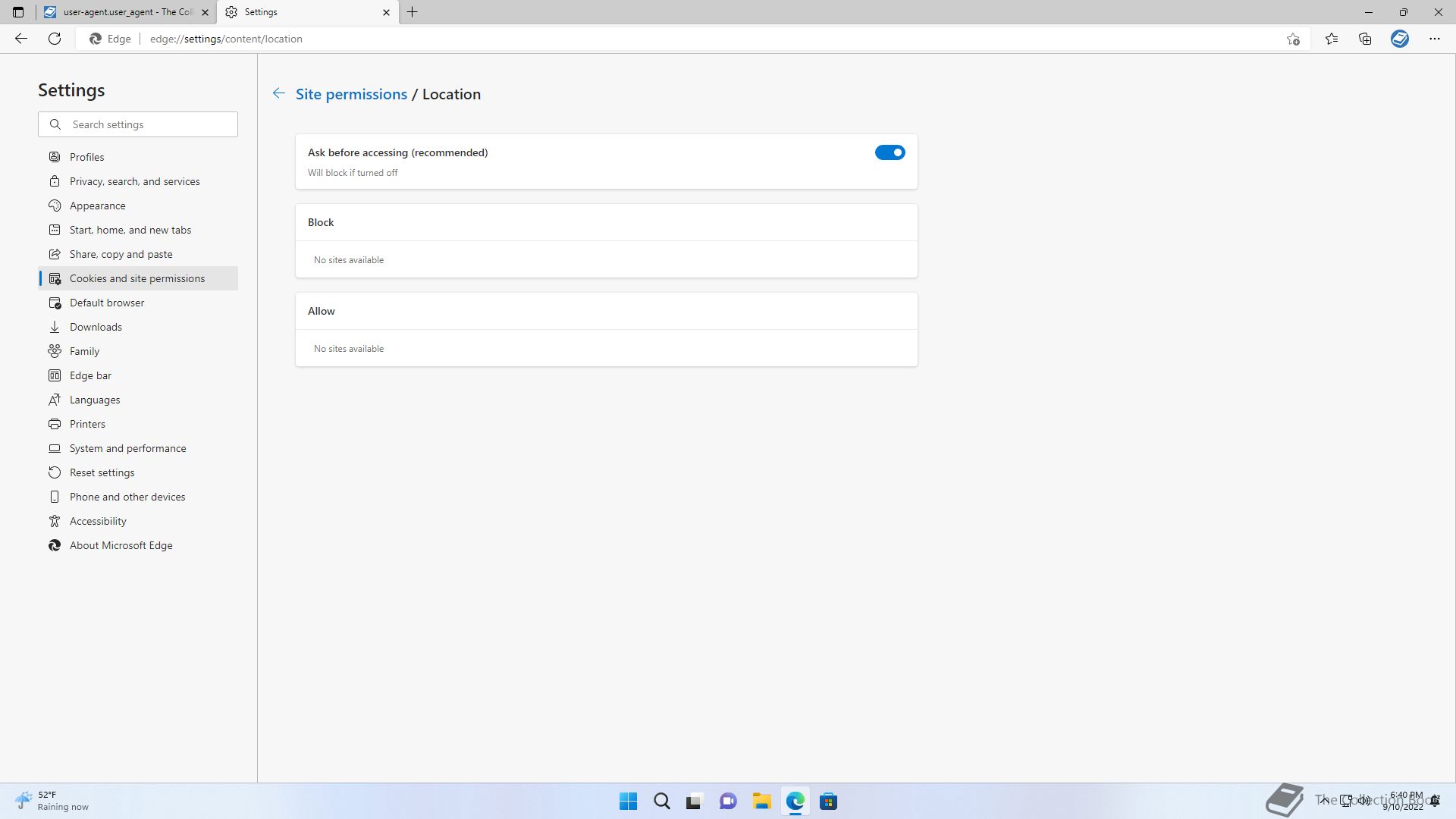Open About Microsoft Edge page
Image resolution: width=1456 pixels, height=819 pixels.
(x=121, y=545)
